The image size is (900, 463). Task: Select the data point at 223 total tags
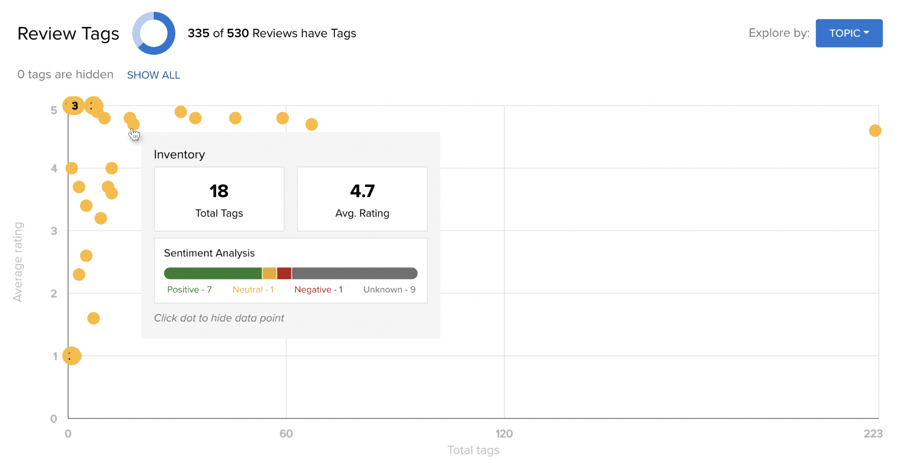click(875, 131)
